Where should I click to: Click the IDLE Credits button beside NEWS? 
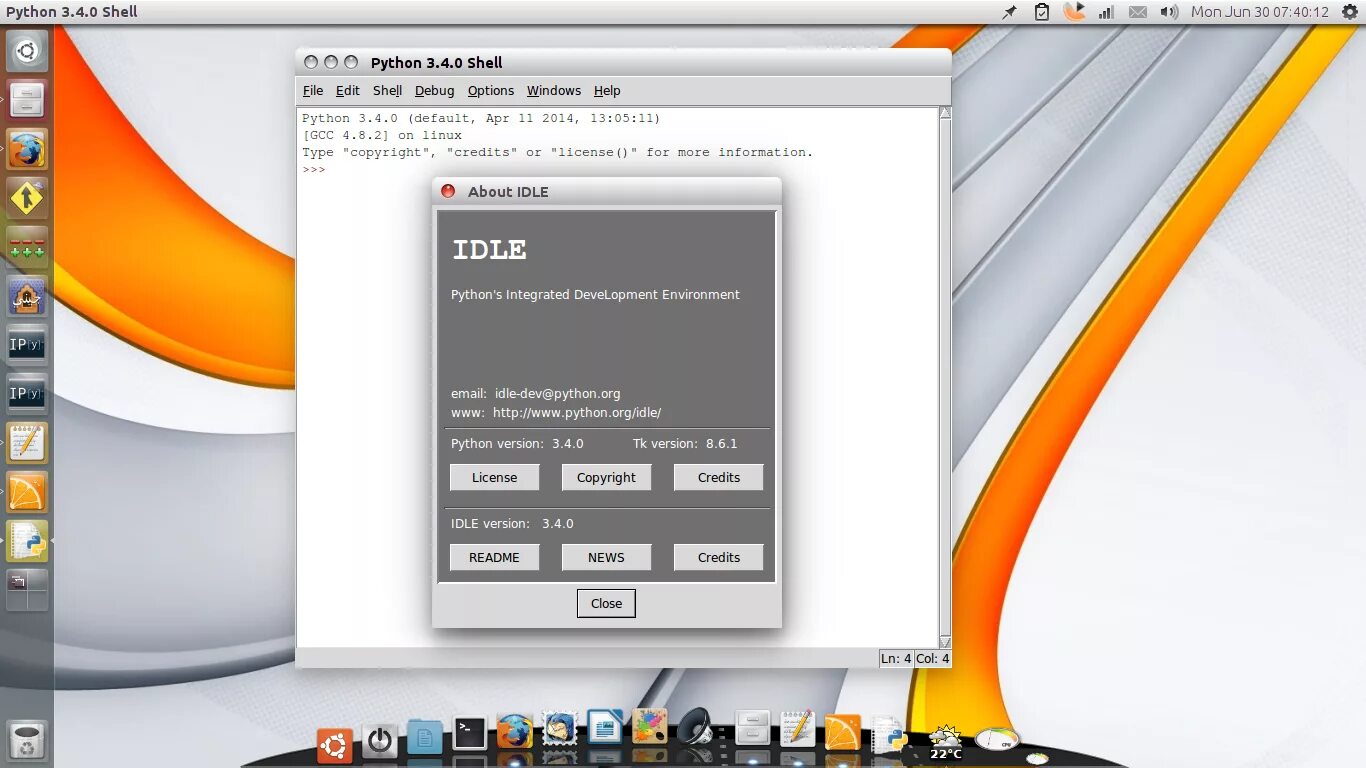pos(719,557)
